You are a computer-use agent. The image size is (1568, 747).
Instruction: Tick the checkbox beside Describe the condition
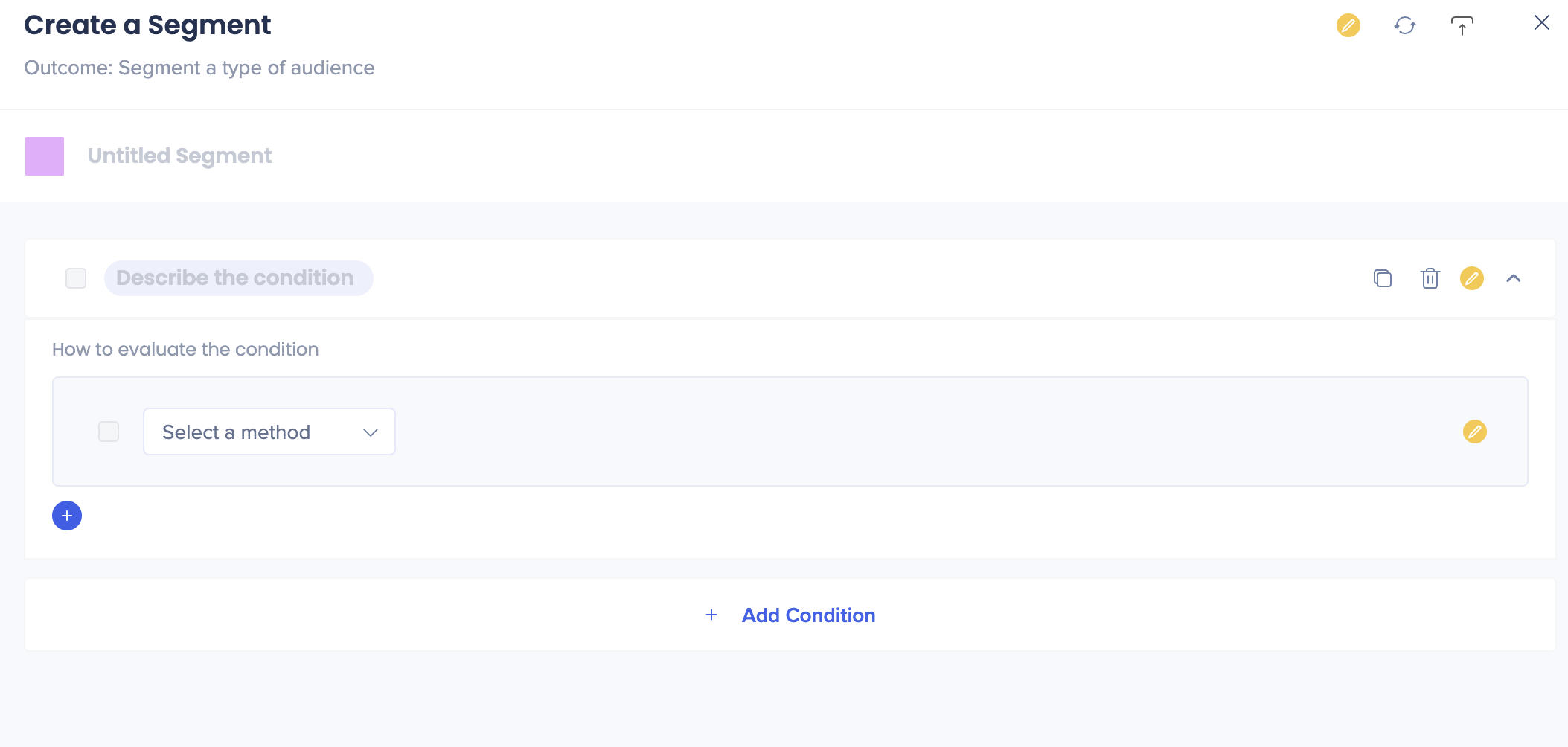click(76, 278)
